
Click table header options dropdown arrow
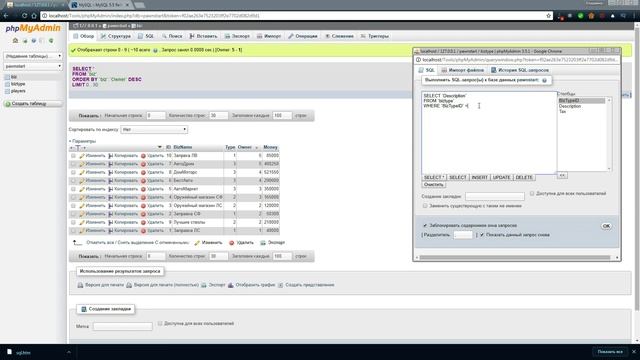click(160, 147)
